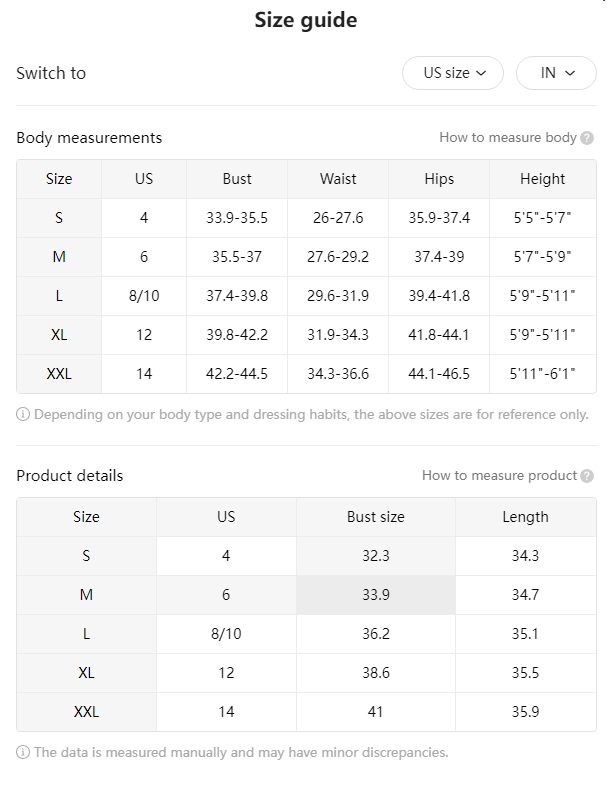
Task: Click the info icon before the manual measurement note
Action: (23, 752)
